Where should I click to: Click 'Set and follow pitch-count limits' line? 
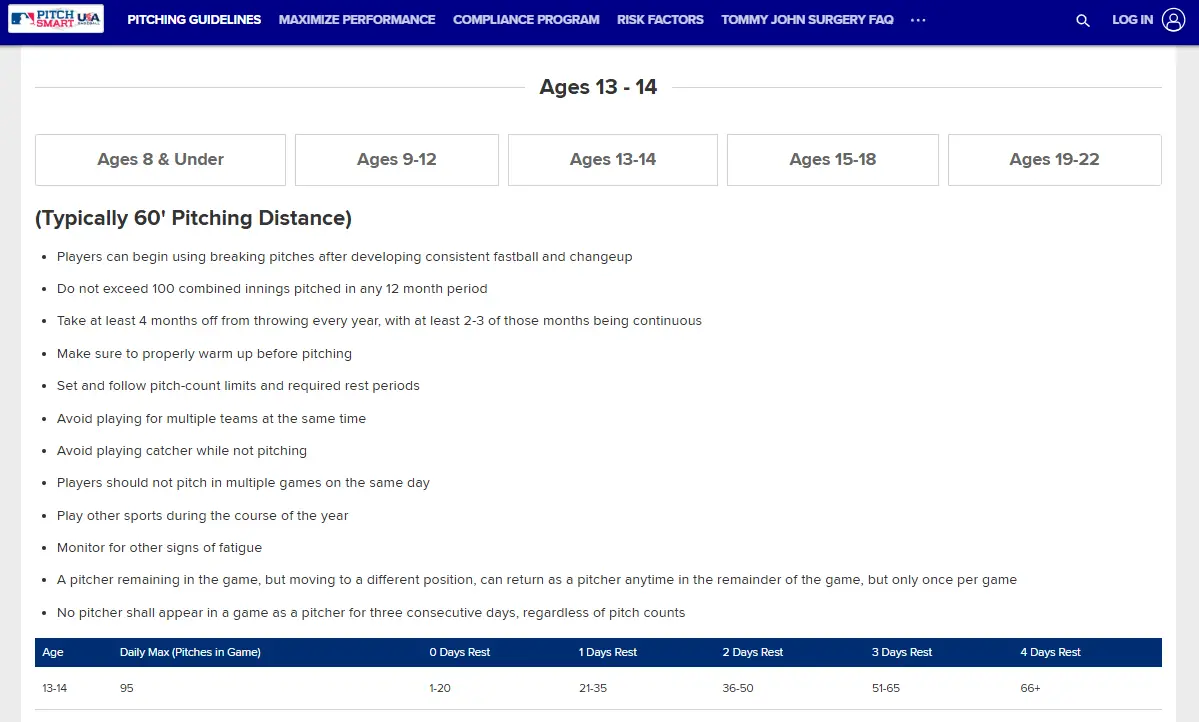[x=238, y=386]
